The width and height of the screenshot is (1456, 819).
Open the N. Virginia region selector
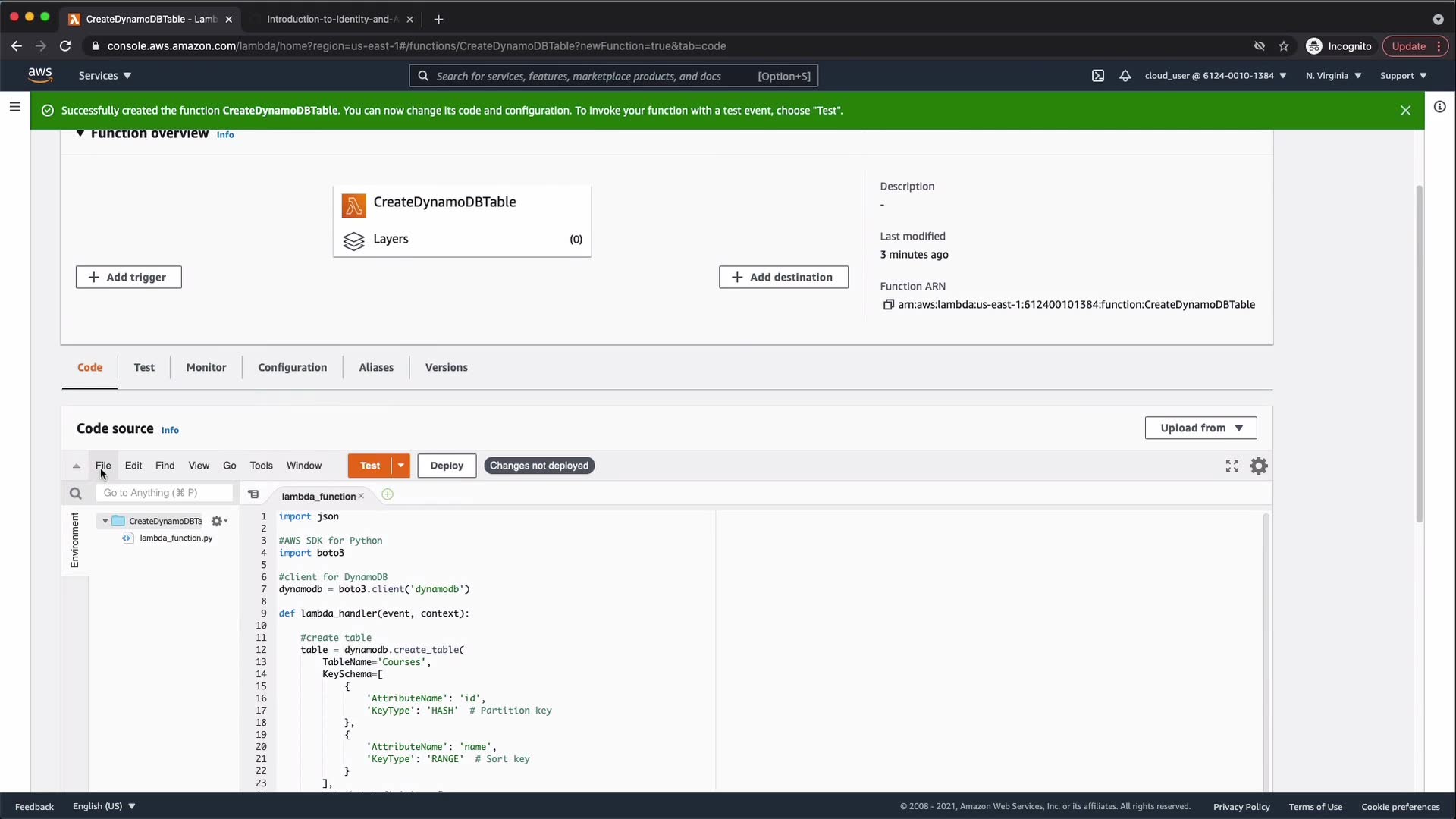(1333, 76)
